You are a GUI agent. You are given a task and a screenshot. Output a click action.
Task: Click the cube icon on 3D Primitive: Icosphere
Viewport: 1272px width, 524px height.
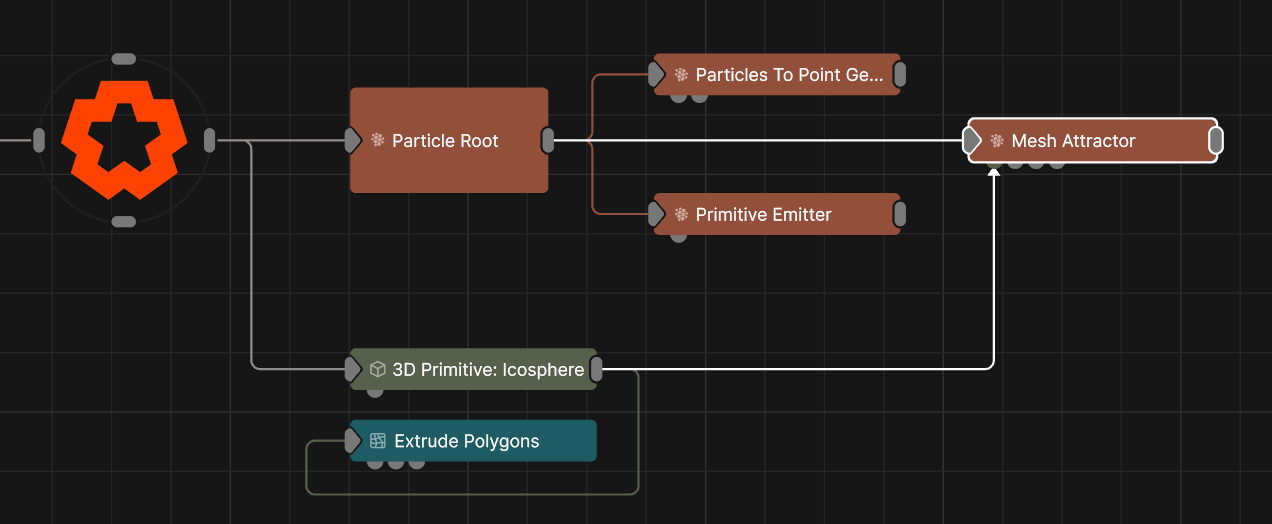[x=378, y=370]
